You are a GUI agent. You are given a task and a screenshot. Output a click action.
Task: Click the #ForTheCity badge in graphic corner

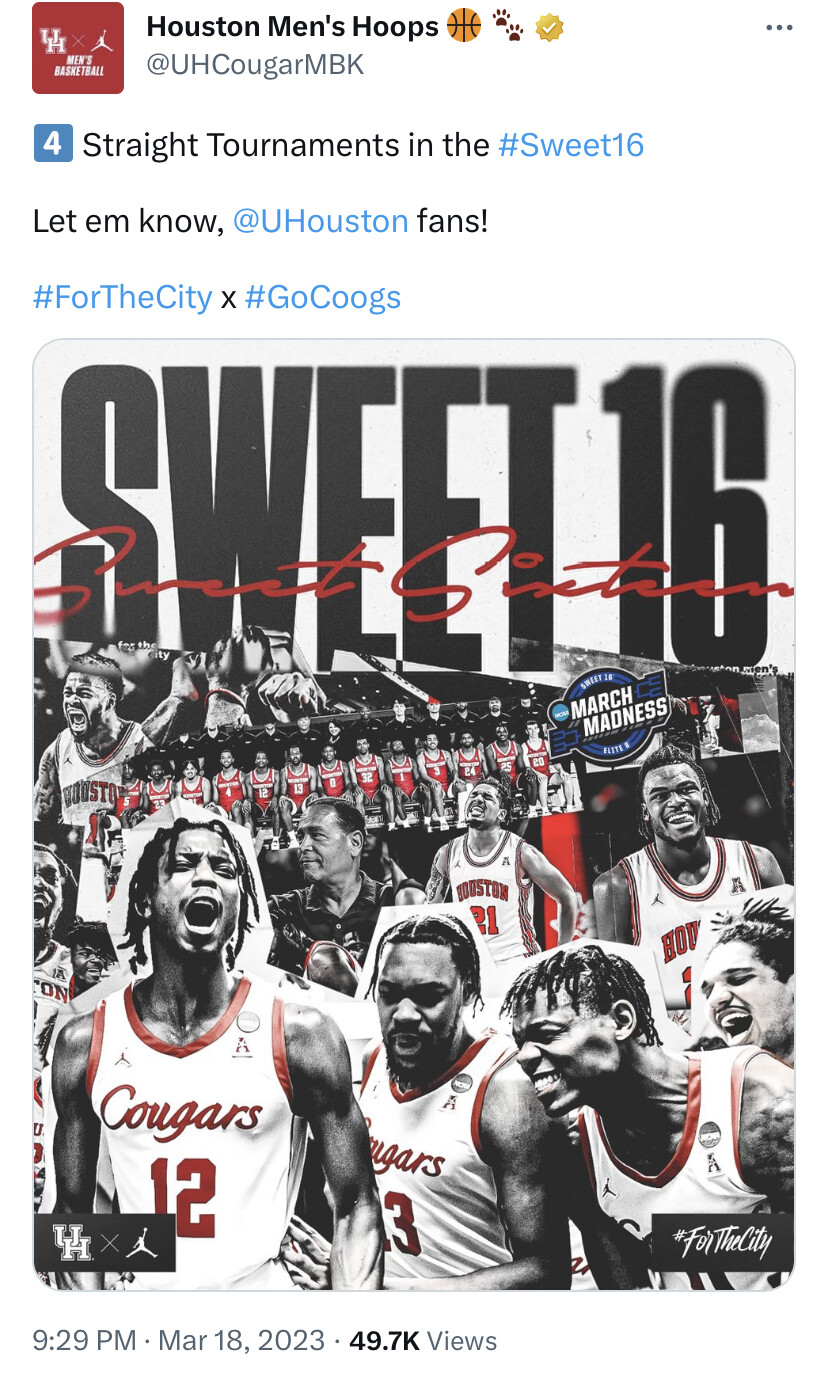(722, 1242)
